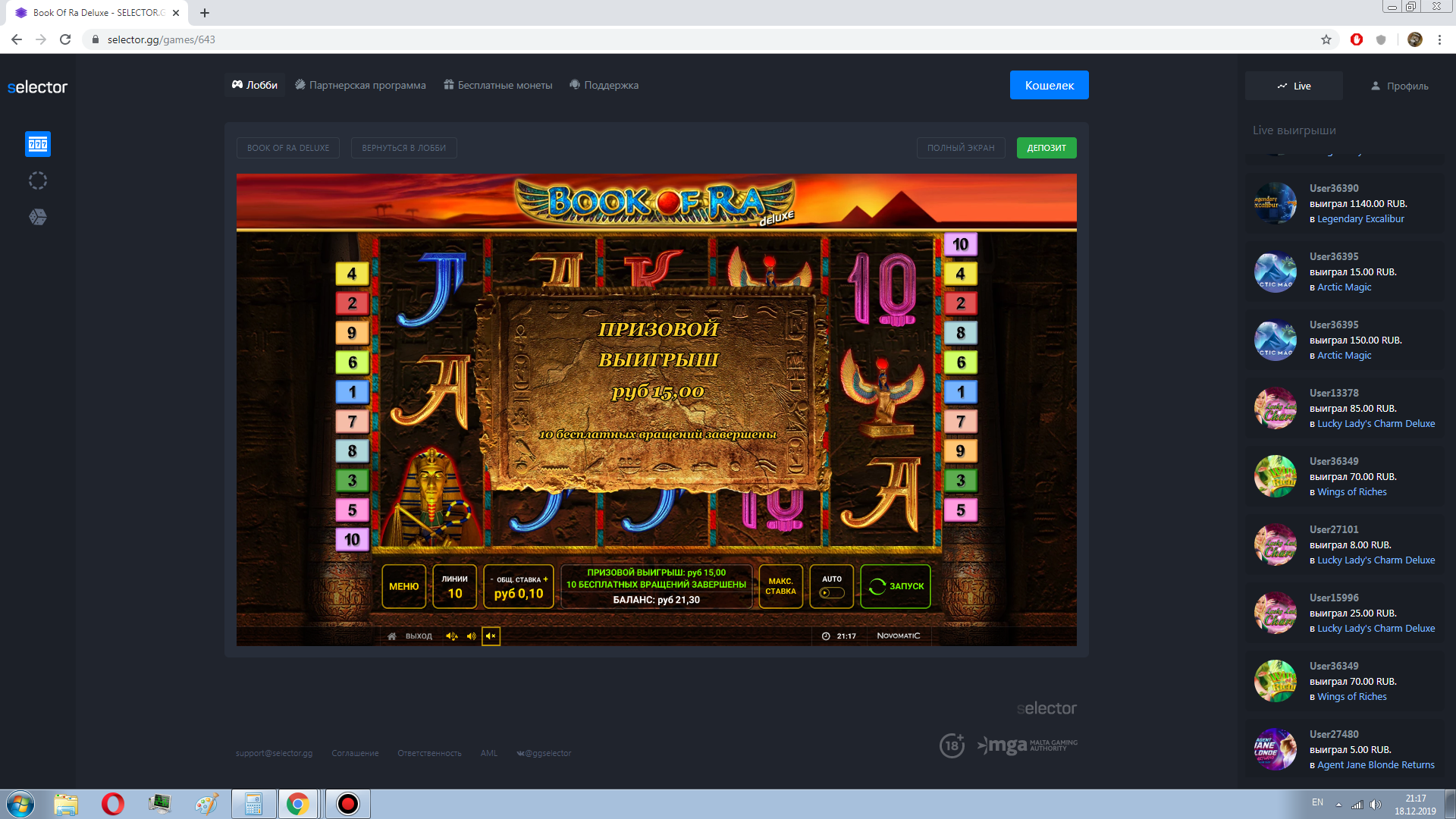
Task: Click the dashed circle sidebar icon
Action: point(38,180)
